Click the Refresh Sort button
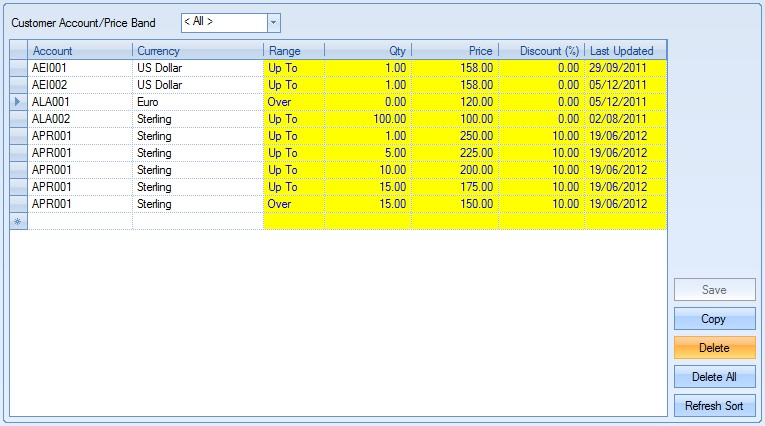Screen dimensions: 765x426 714,406
